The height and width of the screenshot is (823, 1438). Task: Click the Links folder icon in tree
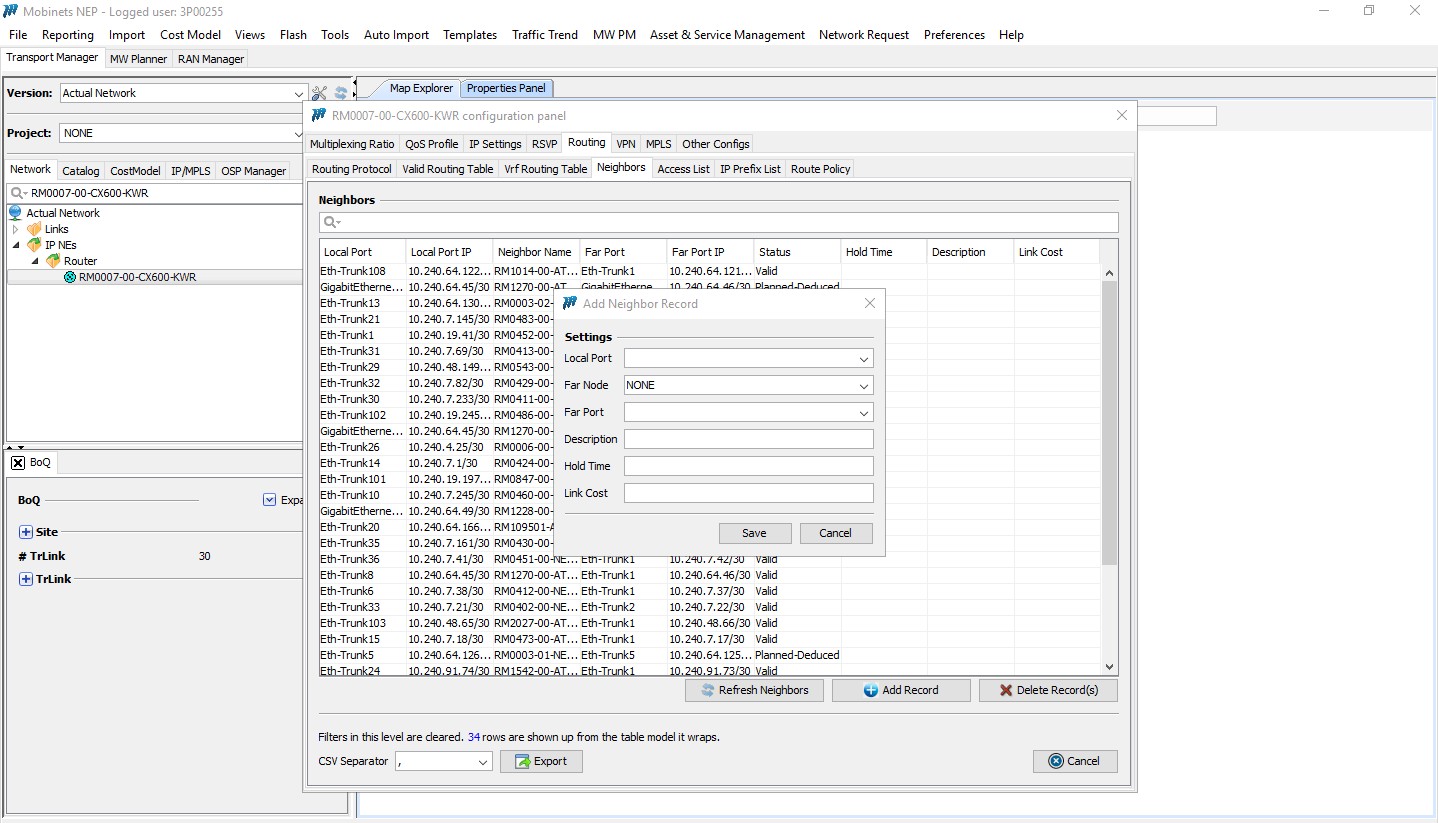pos(35,229)
